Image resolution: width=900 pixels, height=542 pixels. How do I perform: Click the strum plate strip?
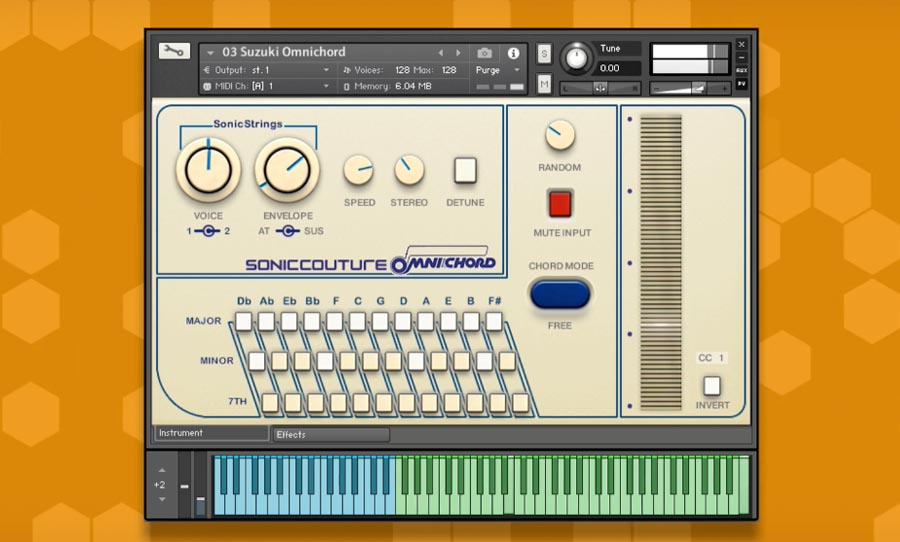coord(661,262)
